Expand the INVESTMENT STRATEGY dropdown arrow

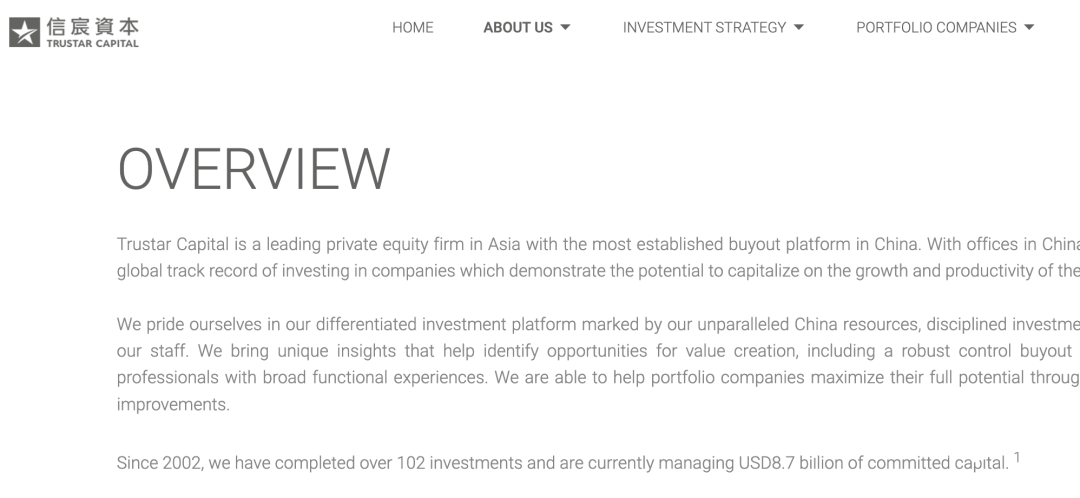point(799,28)
